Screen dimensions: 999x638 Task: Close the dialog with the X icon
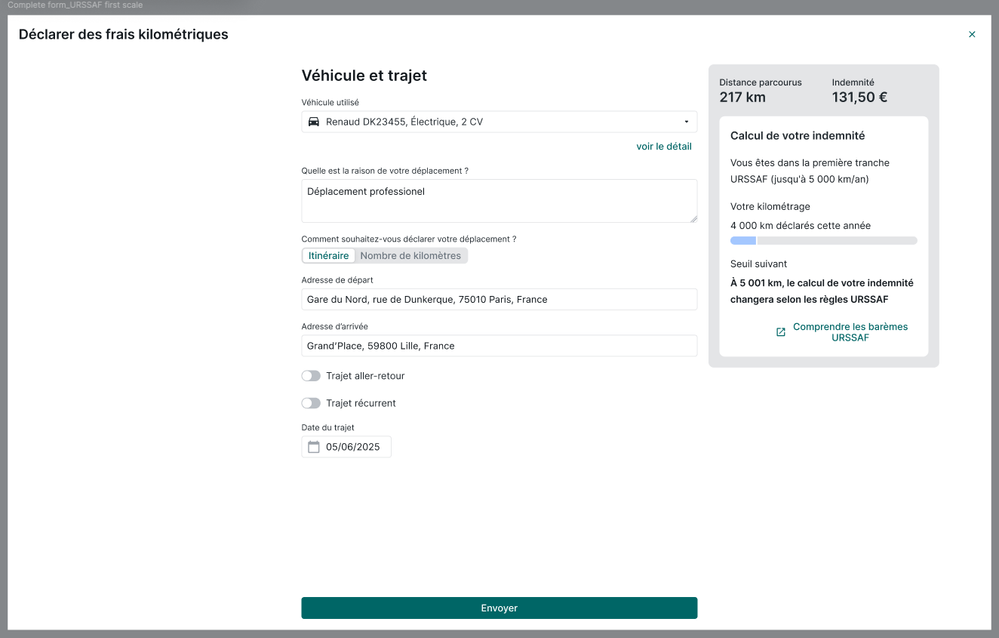(x=971, y=35)
